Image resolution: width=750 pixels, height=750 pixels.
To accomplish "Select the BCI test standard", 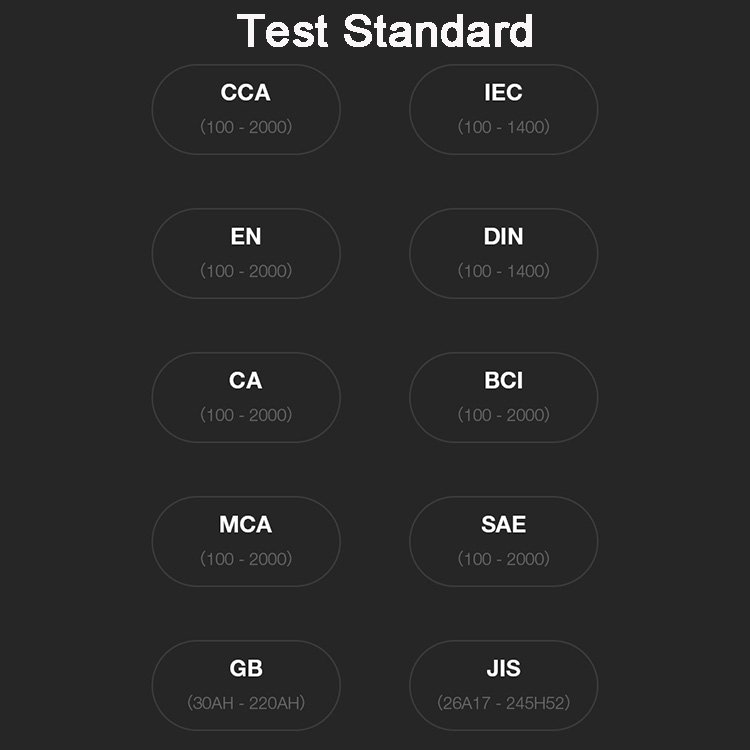I will 503,397.
